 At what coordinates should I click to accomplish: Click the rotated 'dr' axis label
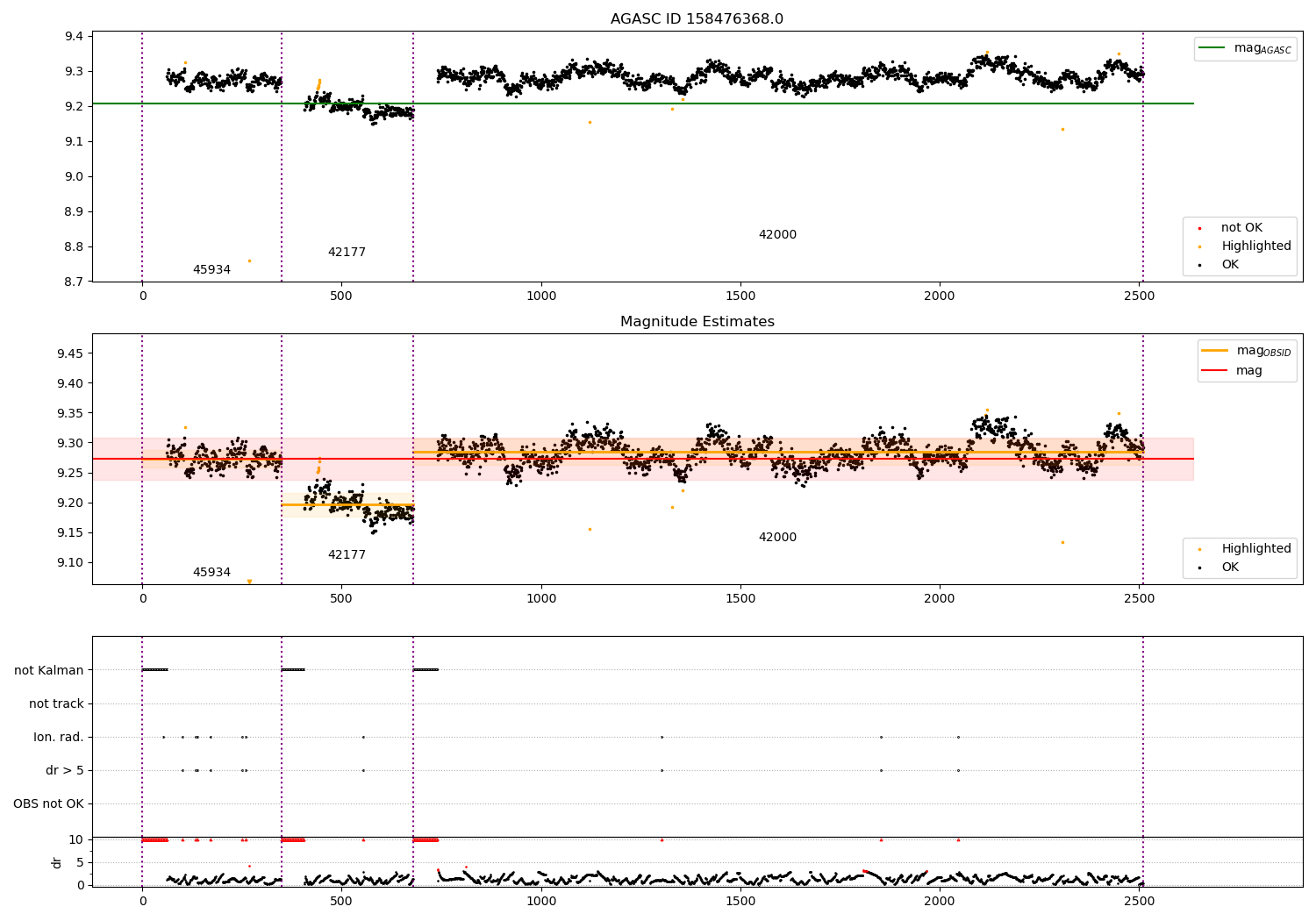pos(57,862)
